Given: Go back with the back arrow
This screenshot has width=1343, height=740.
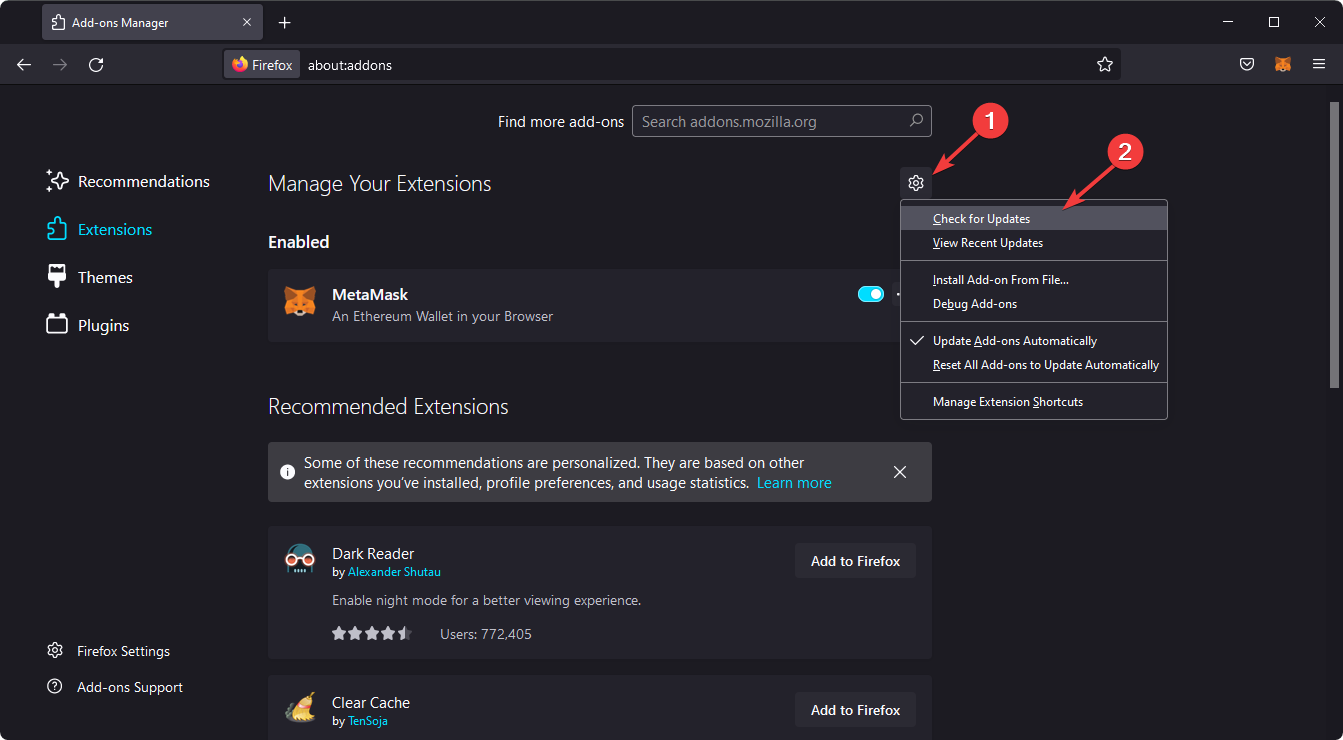Looking at the screenshot, I should point(24,64).
